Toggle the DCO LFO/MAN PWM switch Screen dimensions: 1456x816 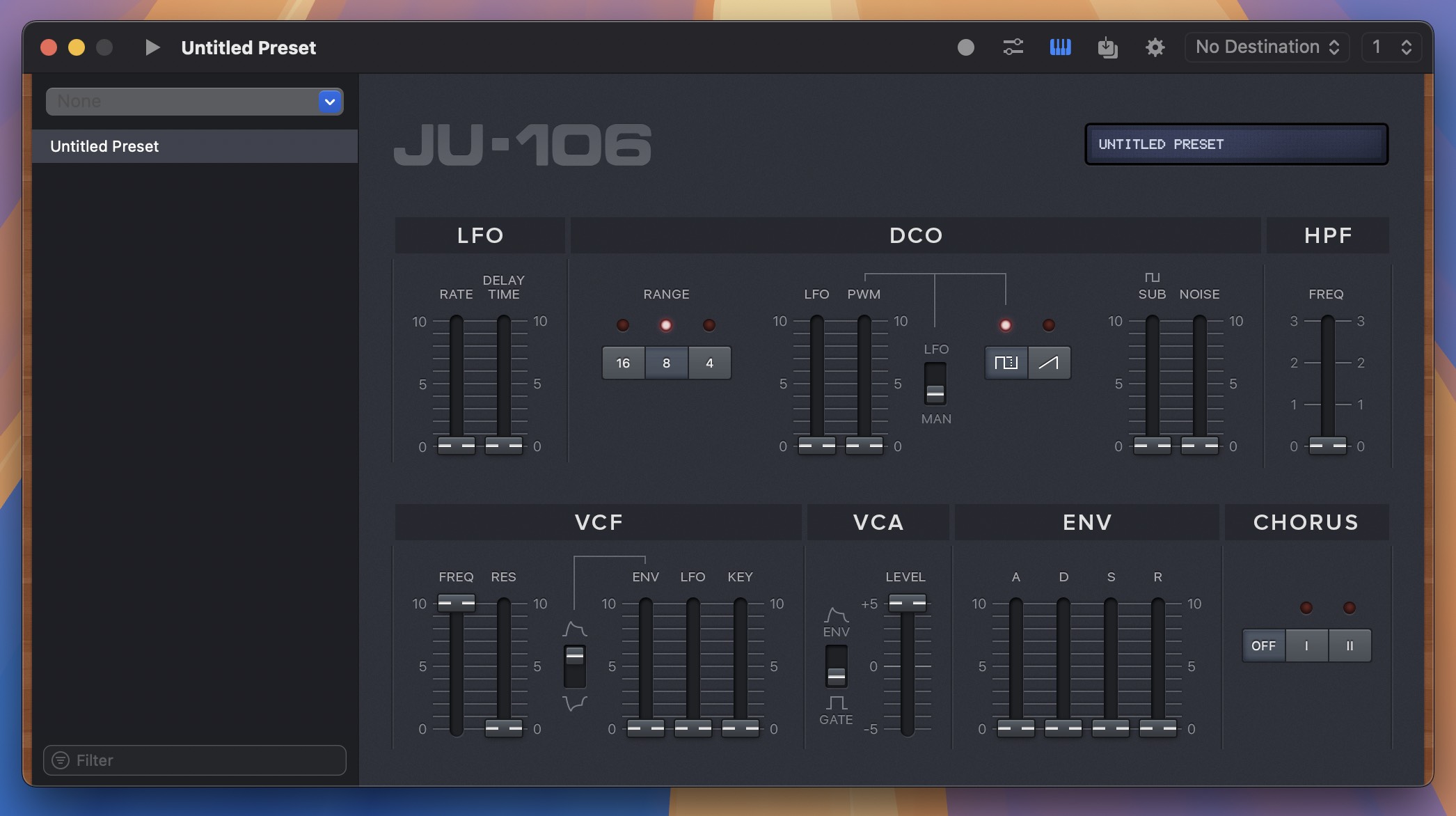(x=935, y=384)
